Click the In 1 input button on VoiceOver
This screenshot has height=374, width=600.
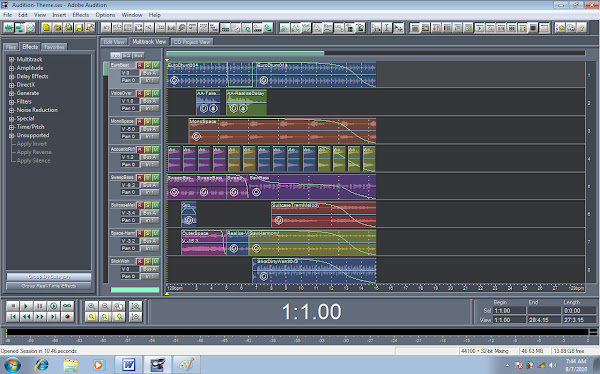[x=149, y=108]
